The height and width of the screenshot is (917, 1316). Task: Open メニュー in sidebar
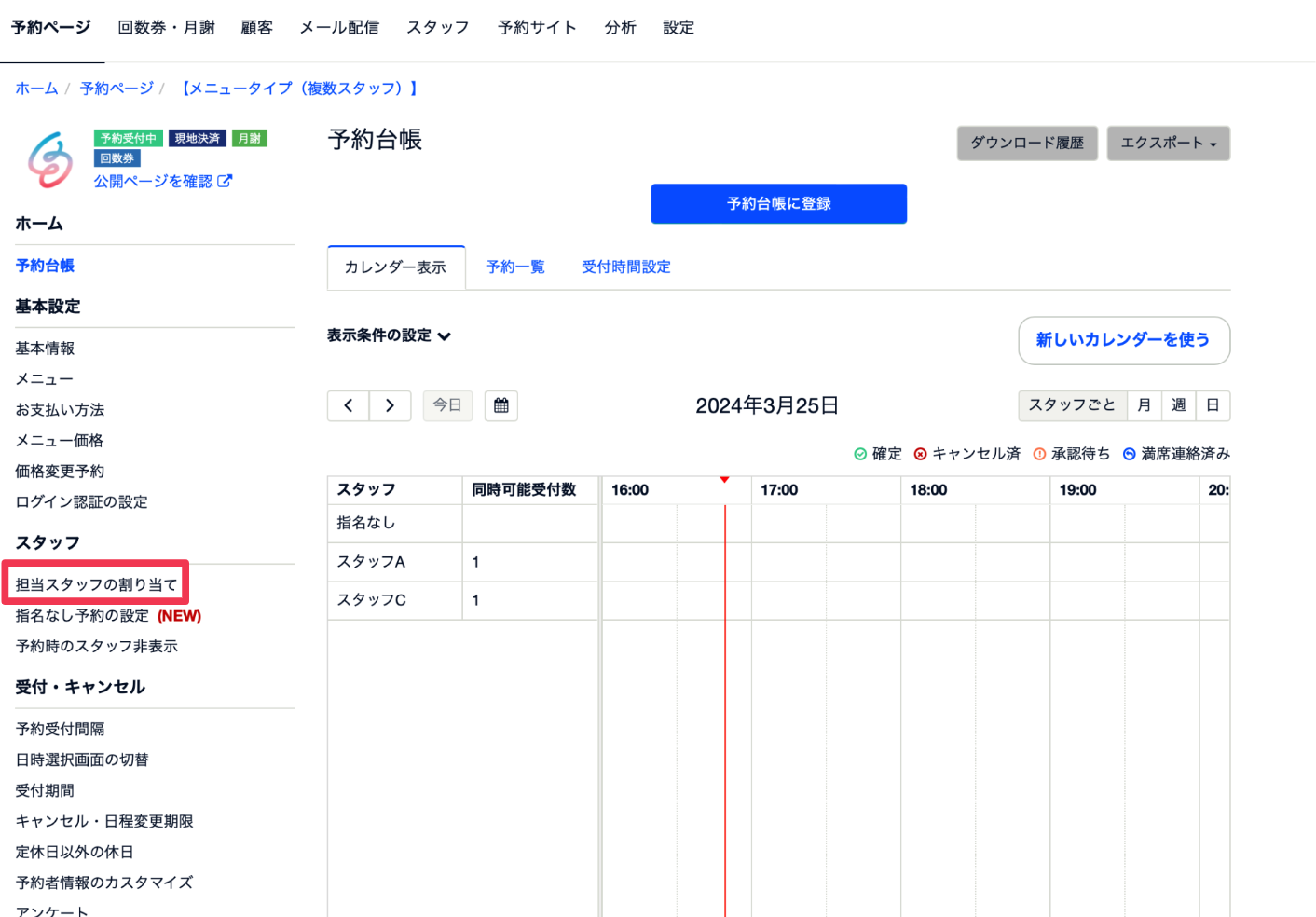tap(44, 379)
